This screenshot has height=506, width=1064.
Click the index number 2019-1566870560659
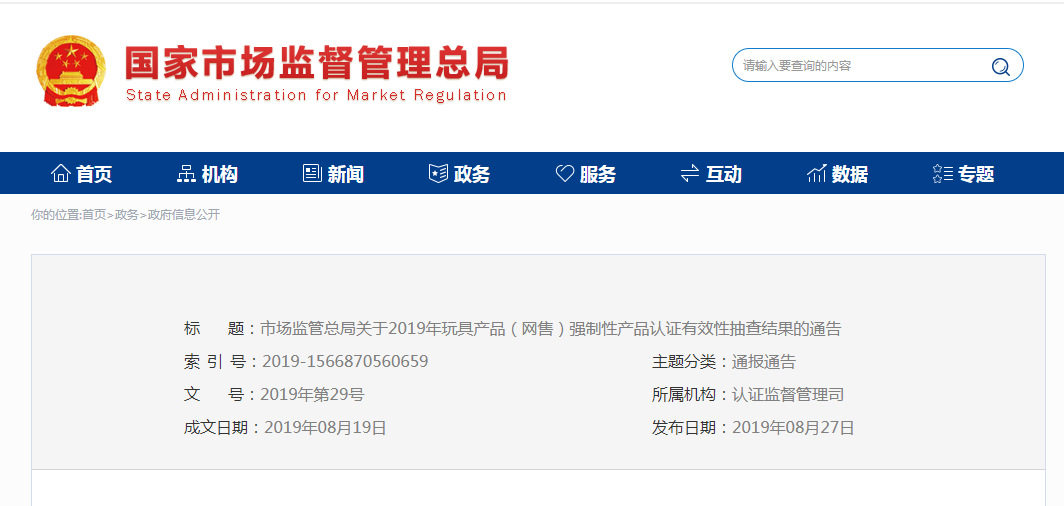[345, 362]
